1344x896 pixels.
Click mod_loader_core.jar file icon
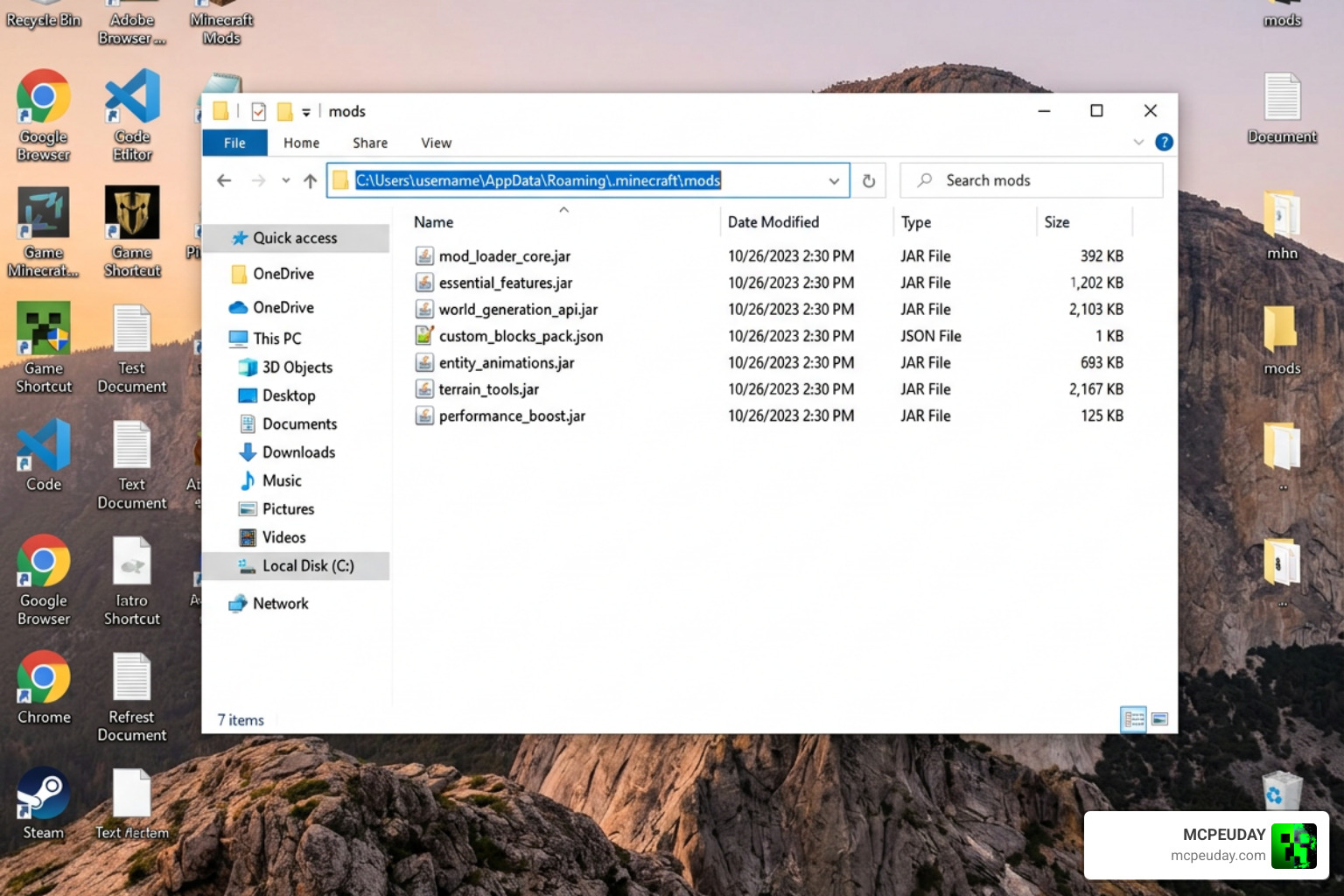pos(424,256)
